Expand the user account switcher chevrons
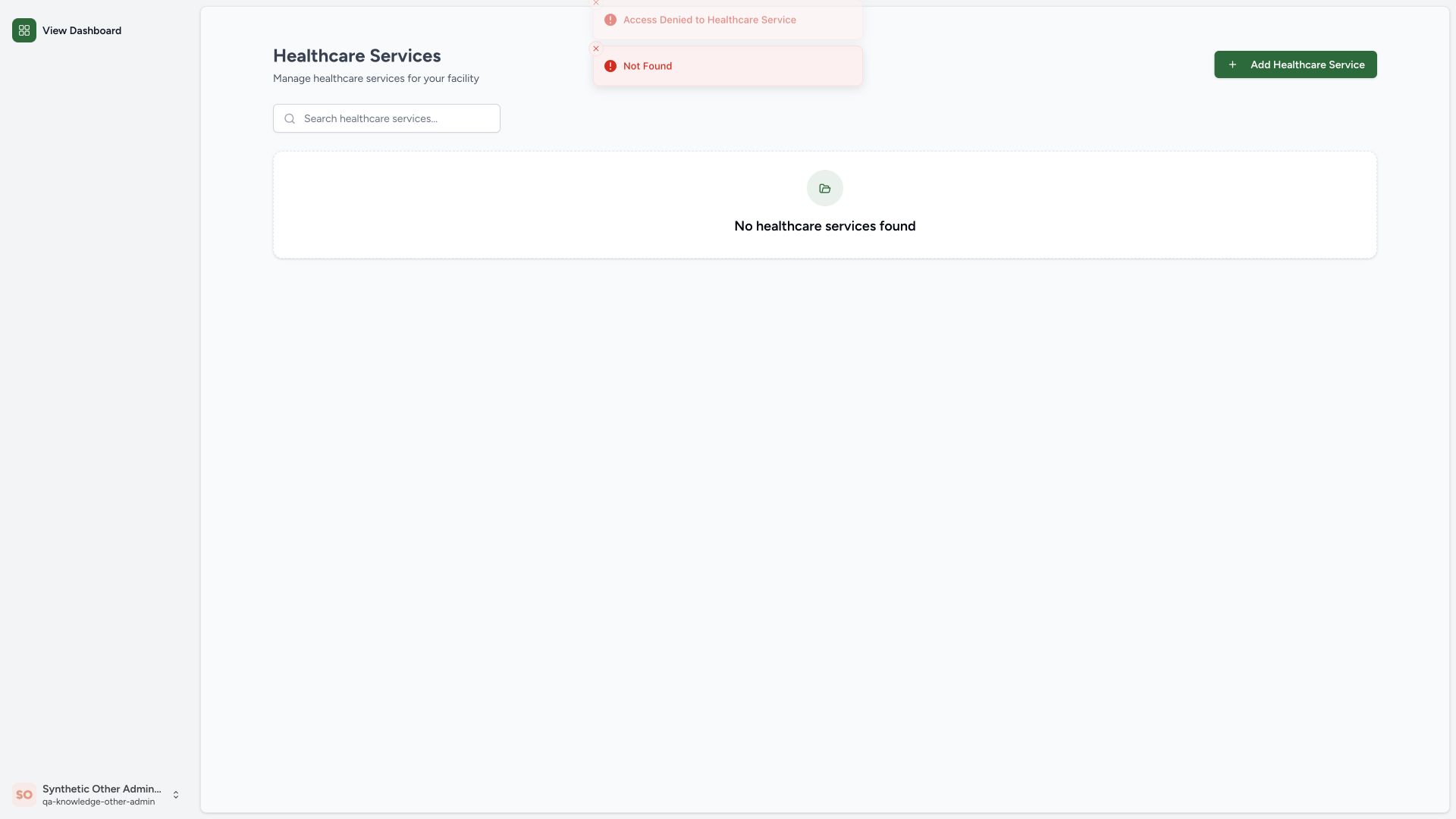Image resolution: width=1456 pixels, height=819 pixels. 176,795
